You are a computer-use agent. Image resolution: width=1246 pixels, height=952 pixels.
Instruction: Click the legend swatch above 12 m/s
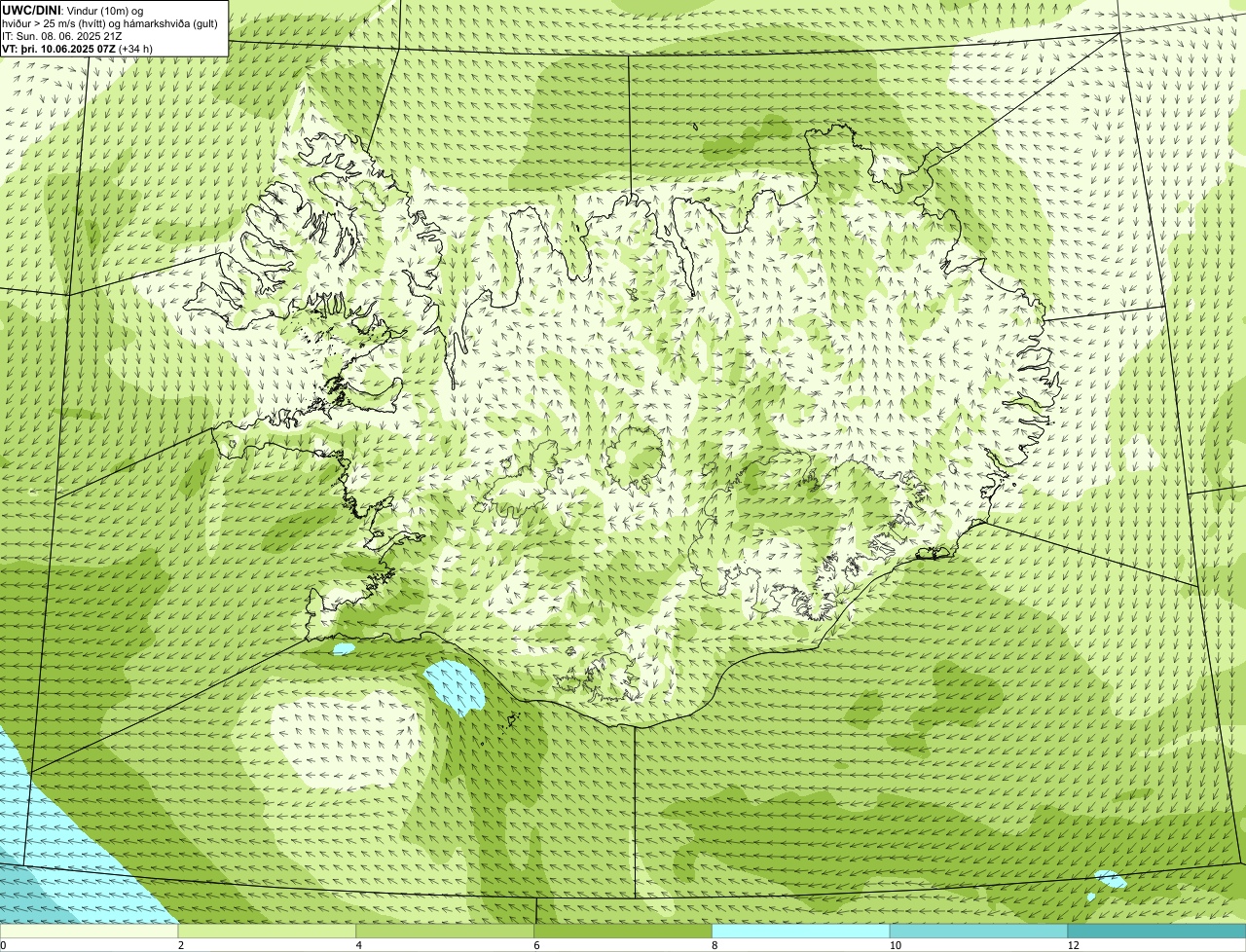tap(1156, 931)
